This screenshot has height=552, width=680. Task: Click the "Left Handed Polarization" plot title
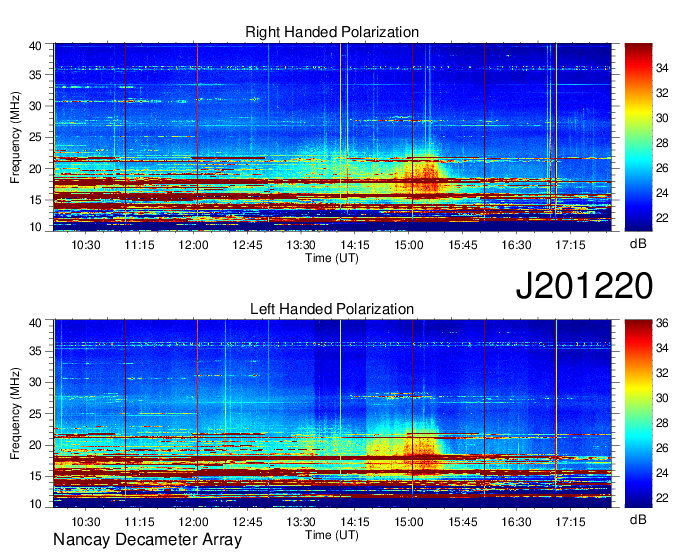click(x=332, y=309)
